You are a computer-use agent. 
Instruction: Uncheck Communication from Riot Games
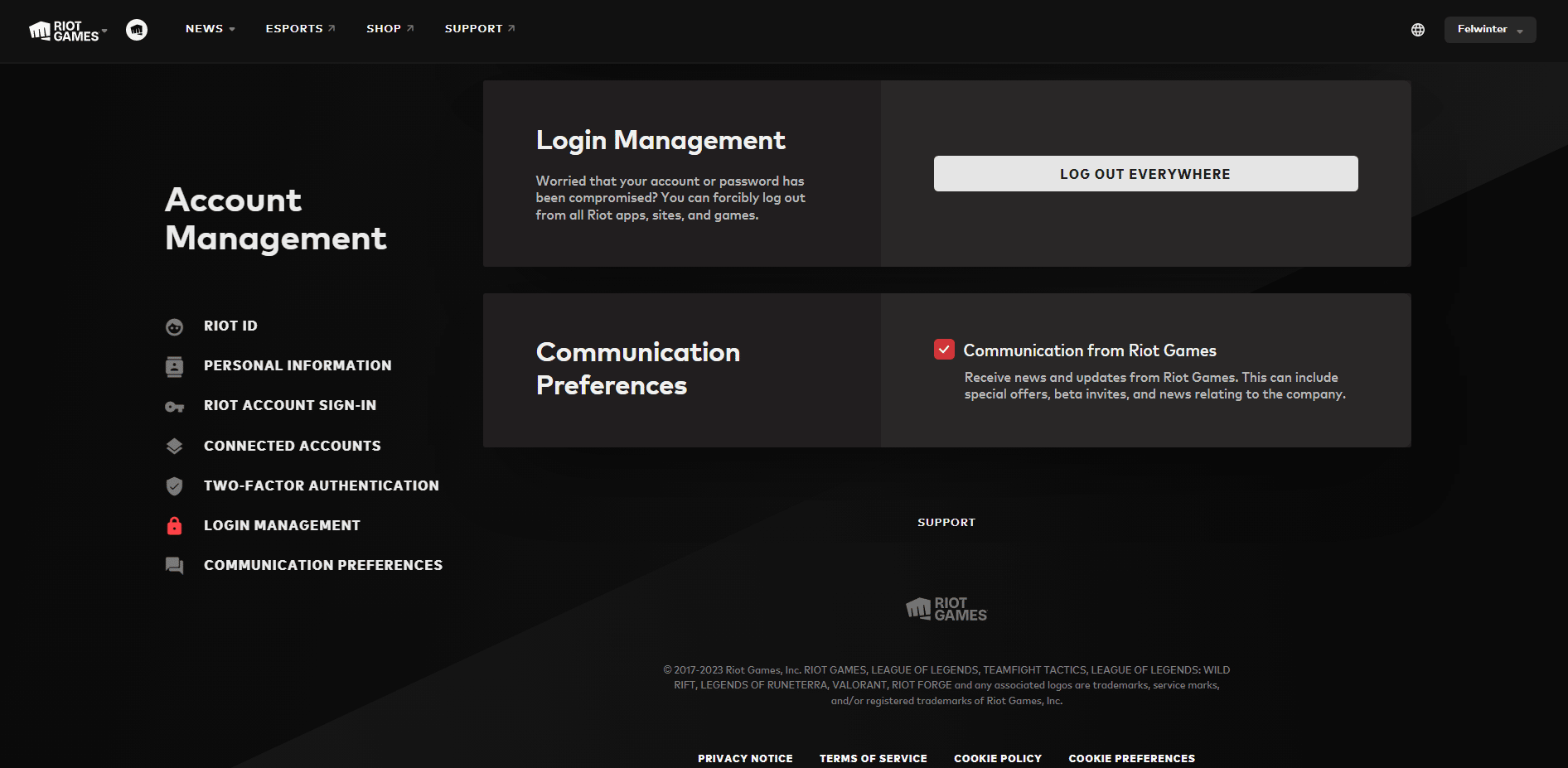tap(944, 350)
